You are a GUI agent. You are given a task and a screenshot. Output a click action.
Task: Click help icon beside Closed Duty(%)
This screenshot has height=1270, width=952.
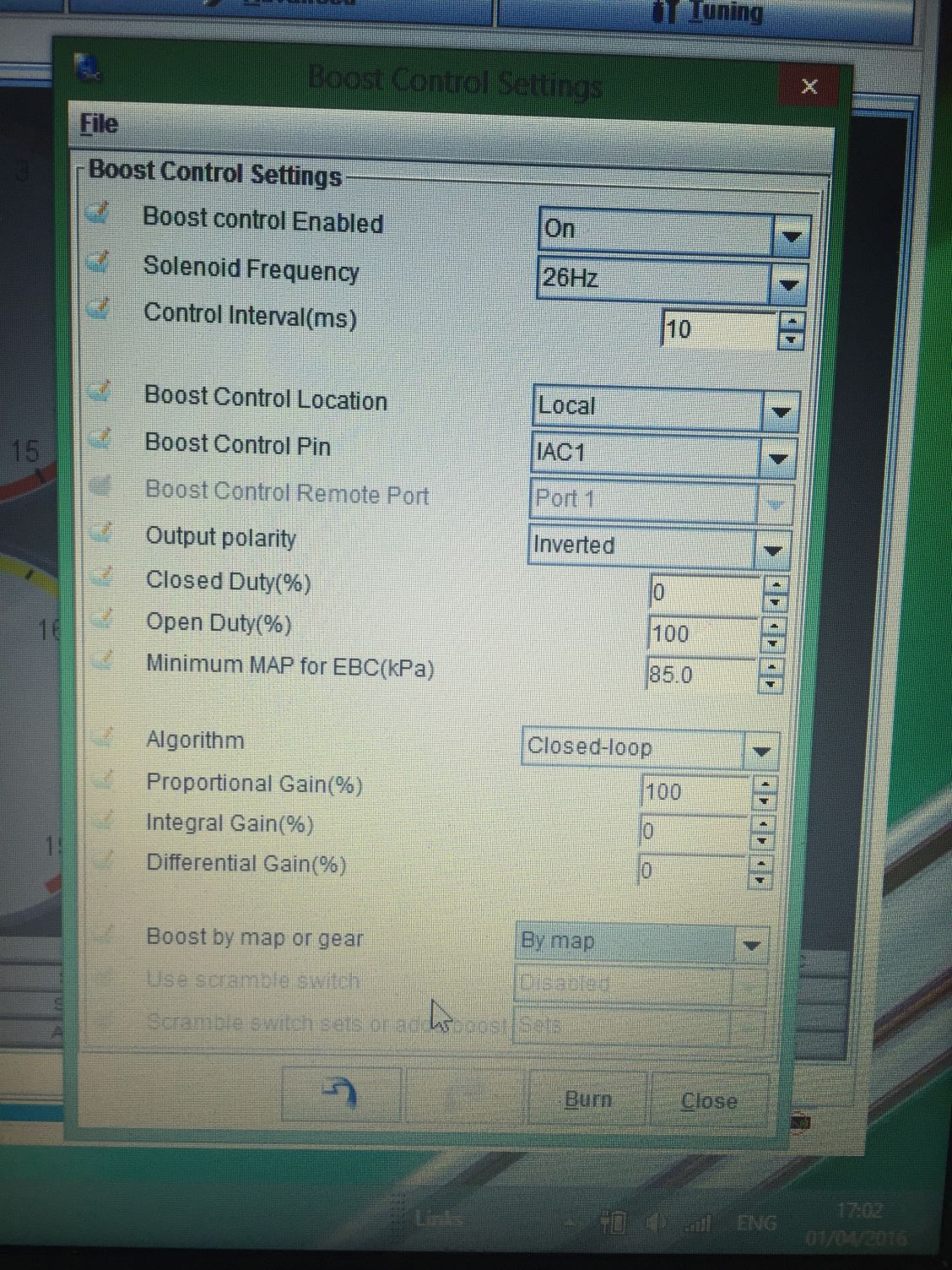pos(102,576)
